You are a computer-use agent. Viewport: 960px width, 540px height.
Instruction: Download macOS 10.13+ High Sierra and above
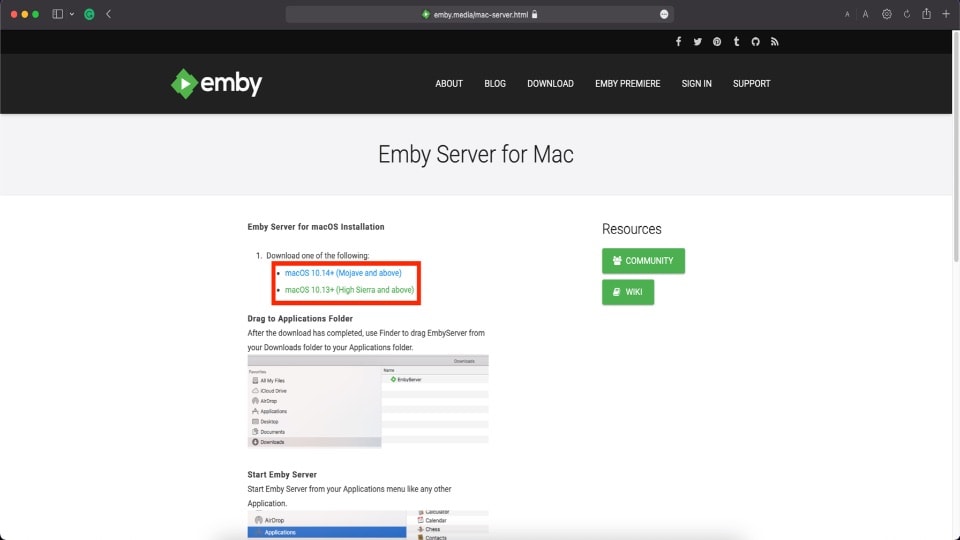point(349,290)
